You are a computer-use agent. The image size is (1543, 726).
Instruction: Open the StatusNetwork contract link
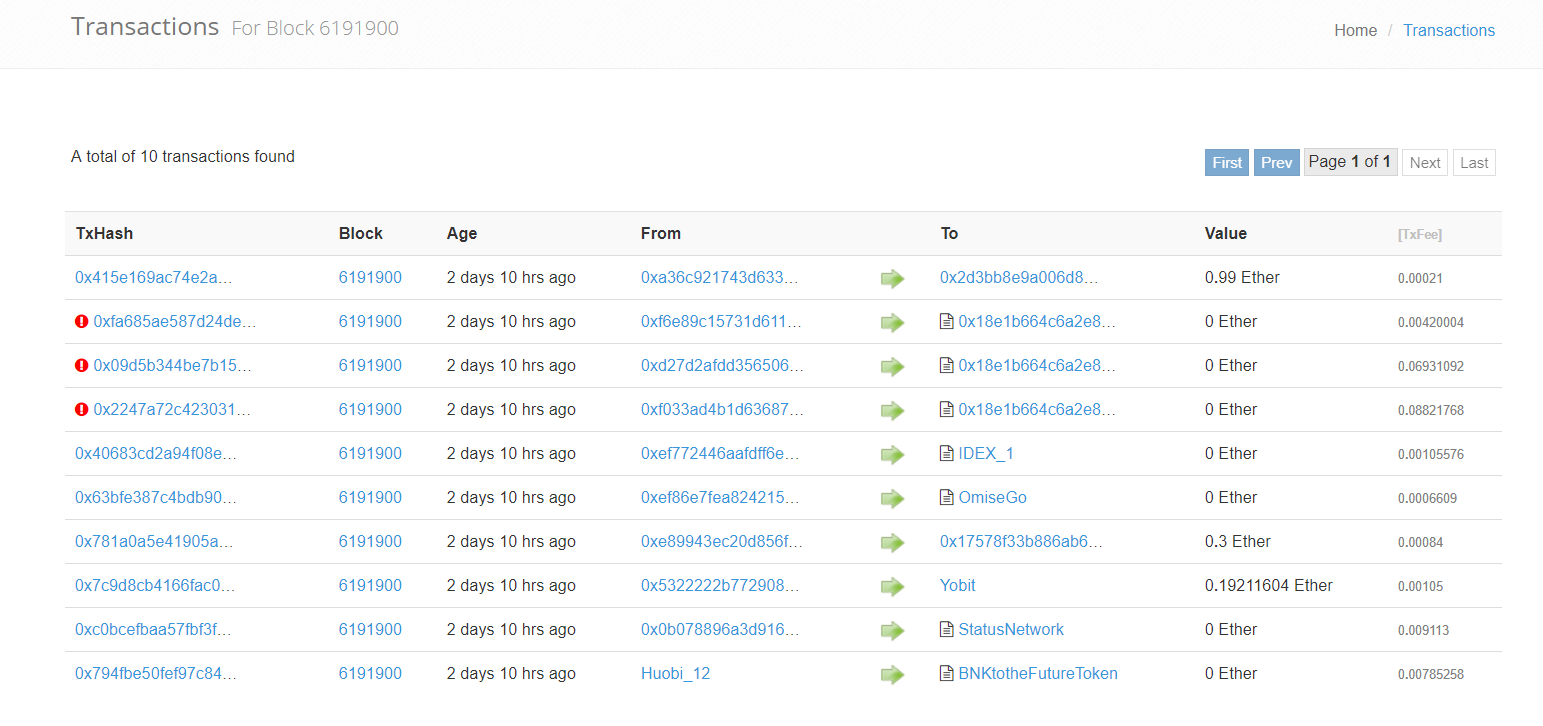1011,630
